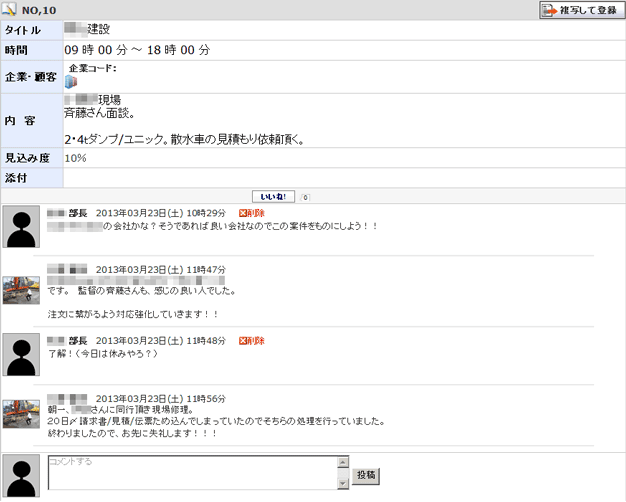Click the timestamp 2013年03月23日(土) 11時47分

(x=161, y=270)
